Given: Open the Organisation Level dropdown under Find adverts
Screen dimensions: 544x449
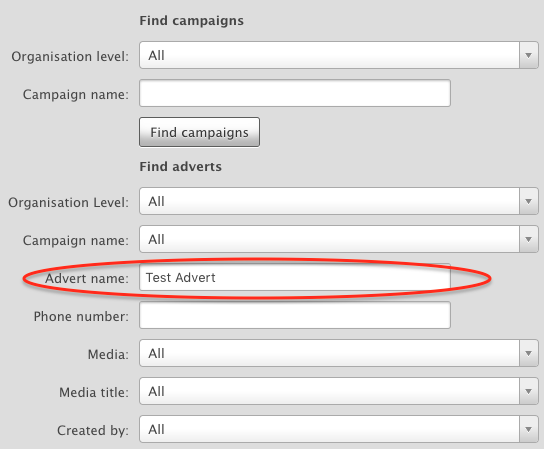Looking at the screenshot, I should (x=339, y=201).
